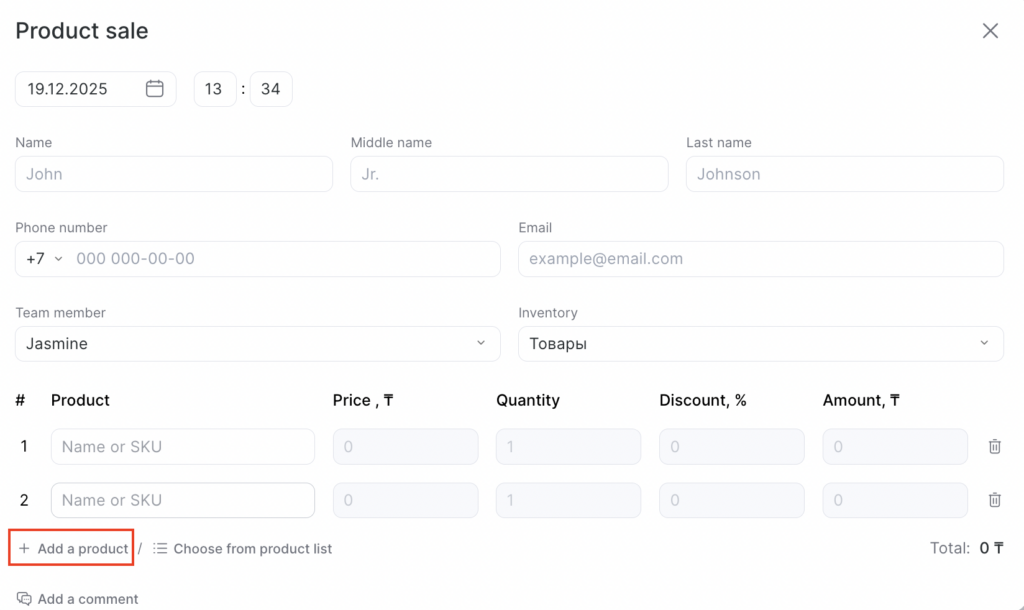This screenshot has height=610, width=1024.
Task: Click the Name or SKU field in row 1
Action: coord(183,447)
